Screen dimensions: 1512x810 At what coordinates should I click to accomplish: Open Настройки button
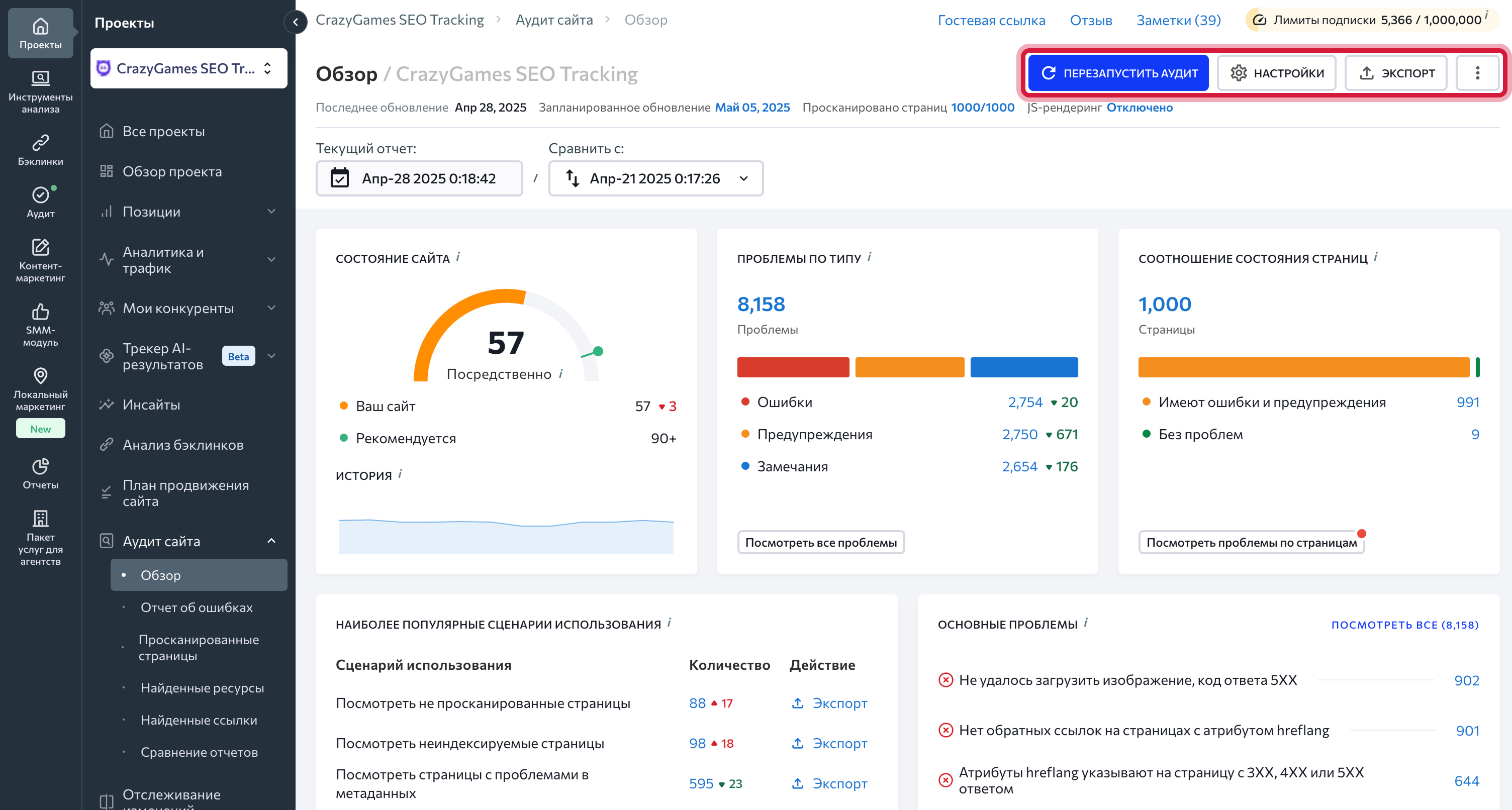(1276, 73)
